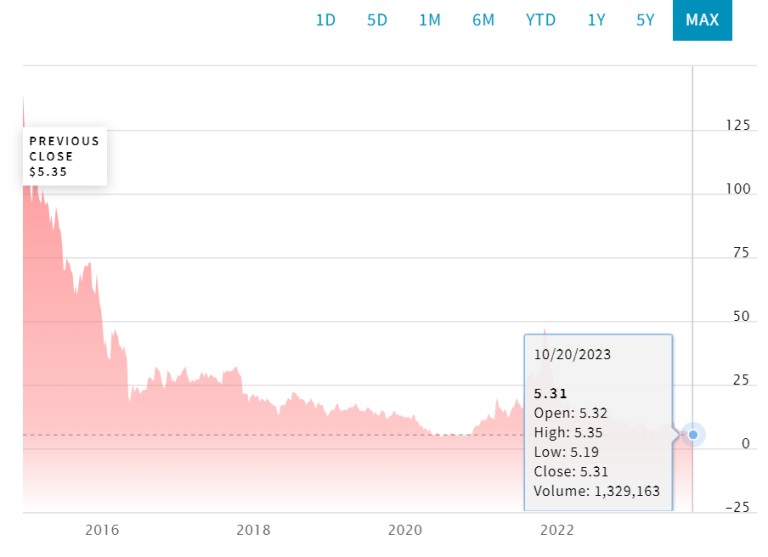Click the blue data point marker
The image size is (768, 557).
coord(693,435)
